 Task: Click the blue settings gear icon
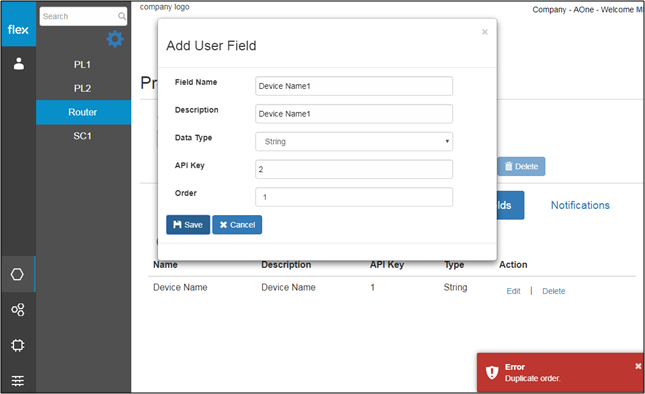115,39
